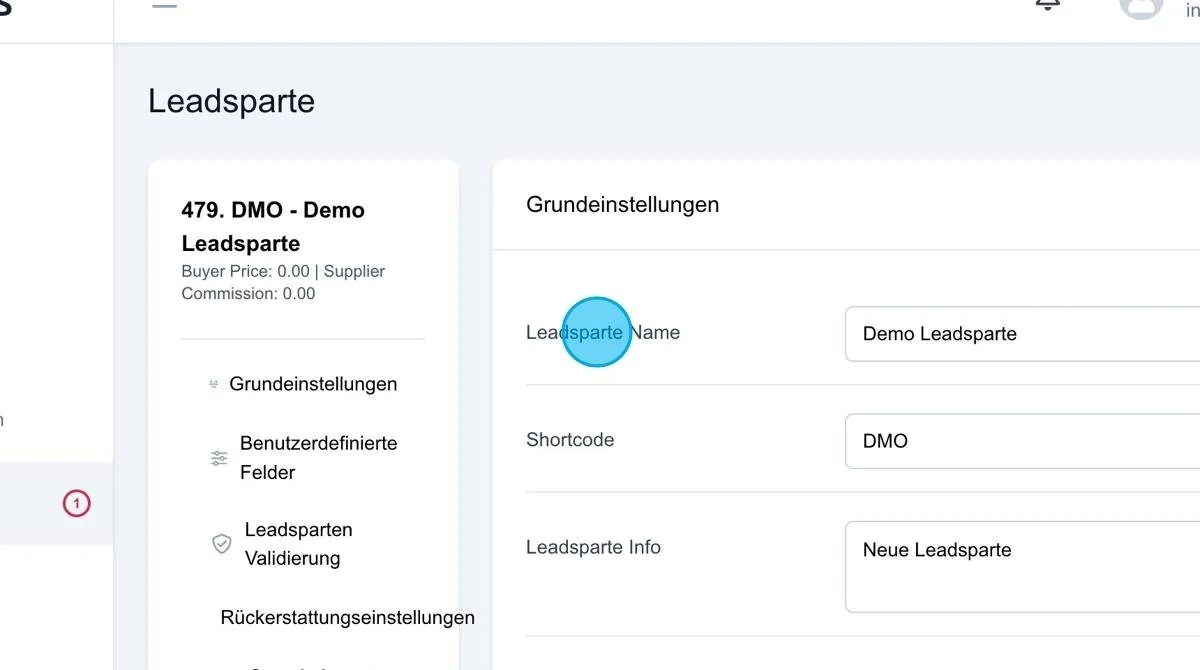Focus the Leadsparte Info text area
The width and height of the screenshot is (1200, 670).
pyautogui.click(x=1022, y=567)
